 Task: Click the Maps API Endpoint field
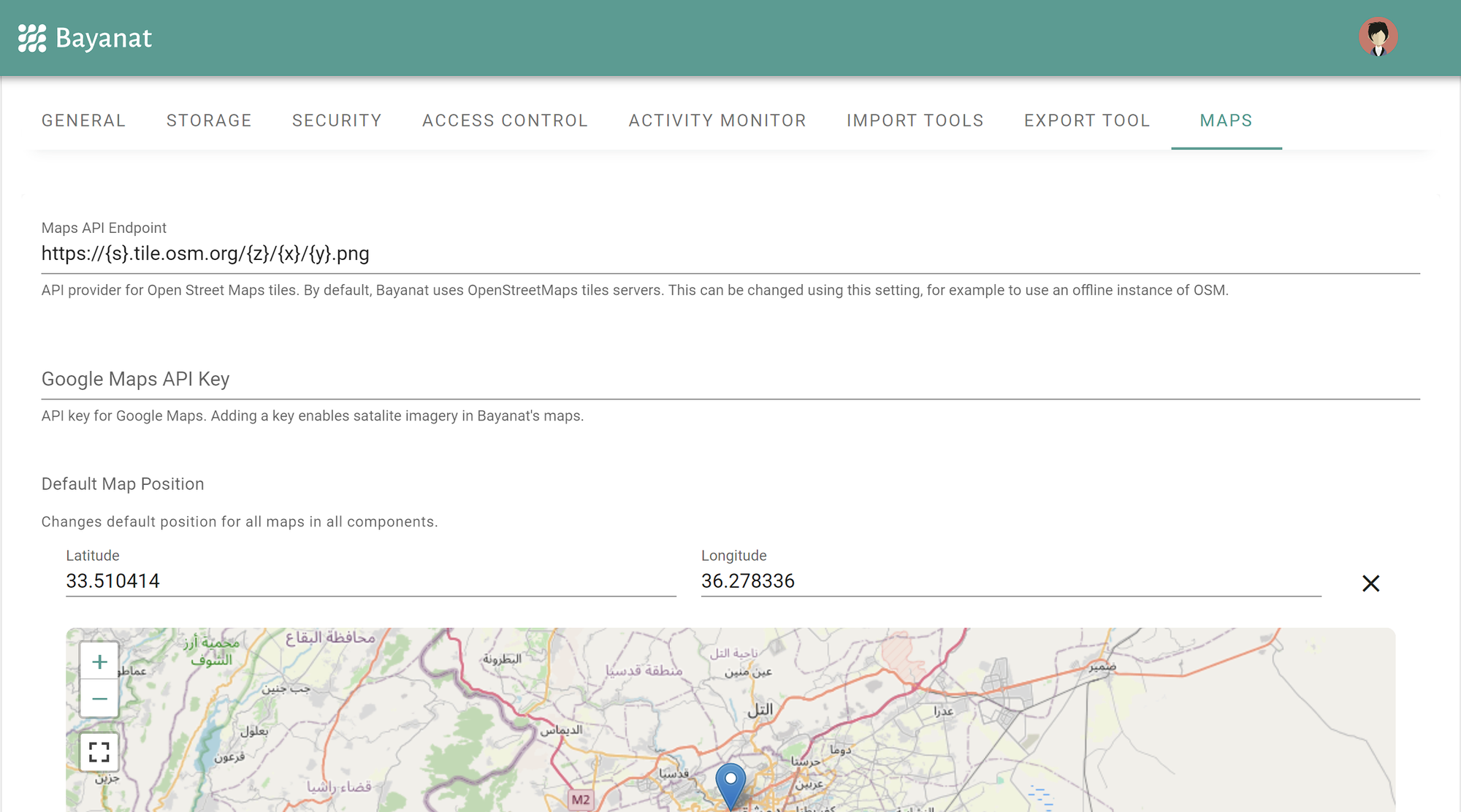tap(730, 254)
